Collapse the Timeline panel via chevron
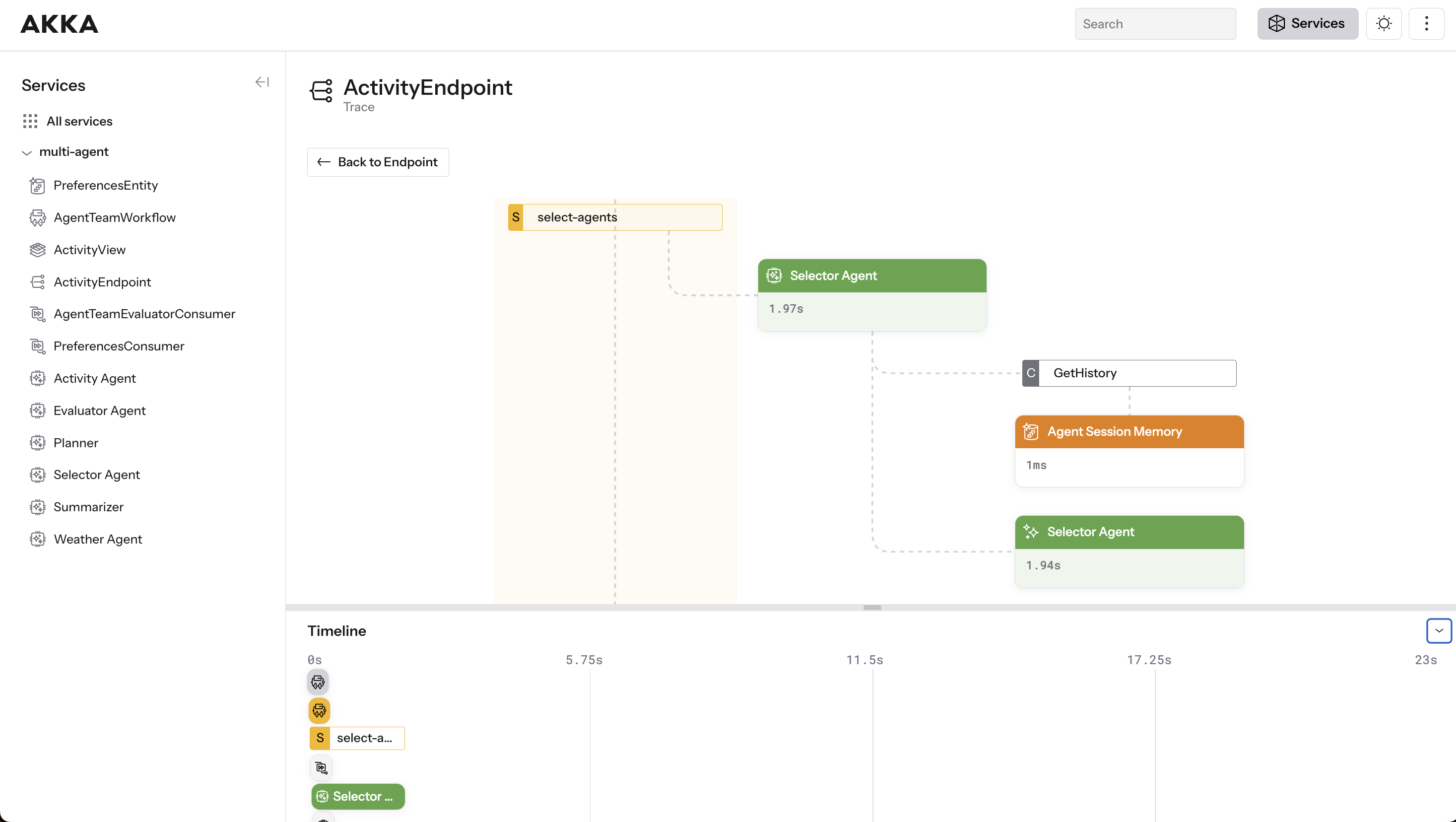This screenshot has width=1456, height=822. point(1439,630)
